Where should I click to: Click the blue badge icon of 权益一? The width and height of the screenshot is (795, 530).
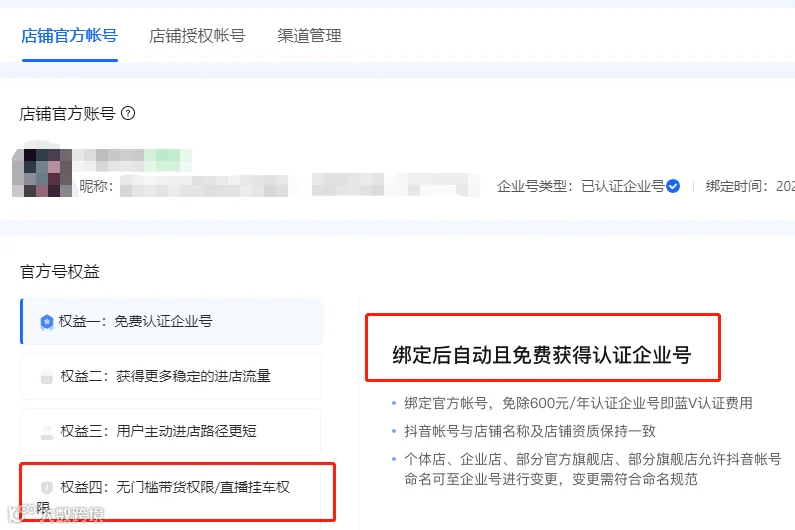coord(47,322)
